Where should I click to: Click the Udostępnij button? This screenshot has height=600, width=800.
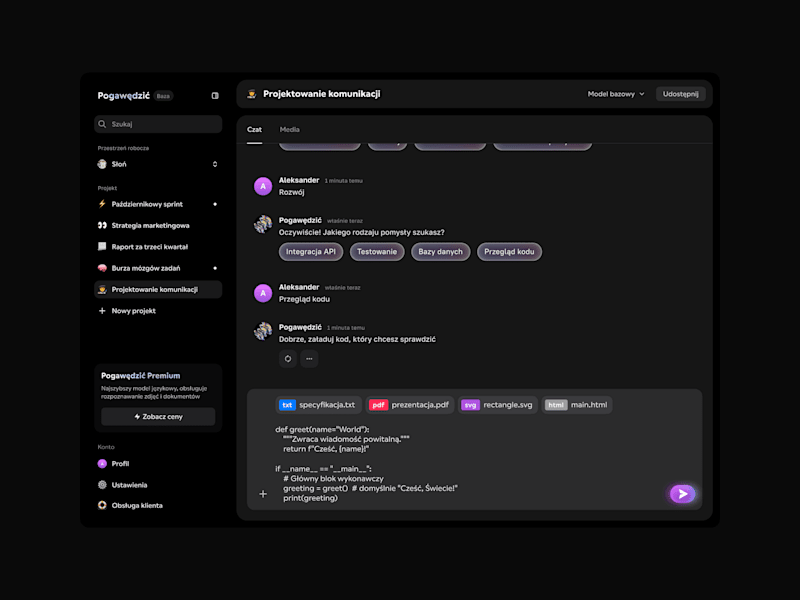[x=680, y=94]
